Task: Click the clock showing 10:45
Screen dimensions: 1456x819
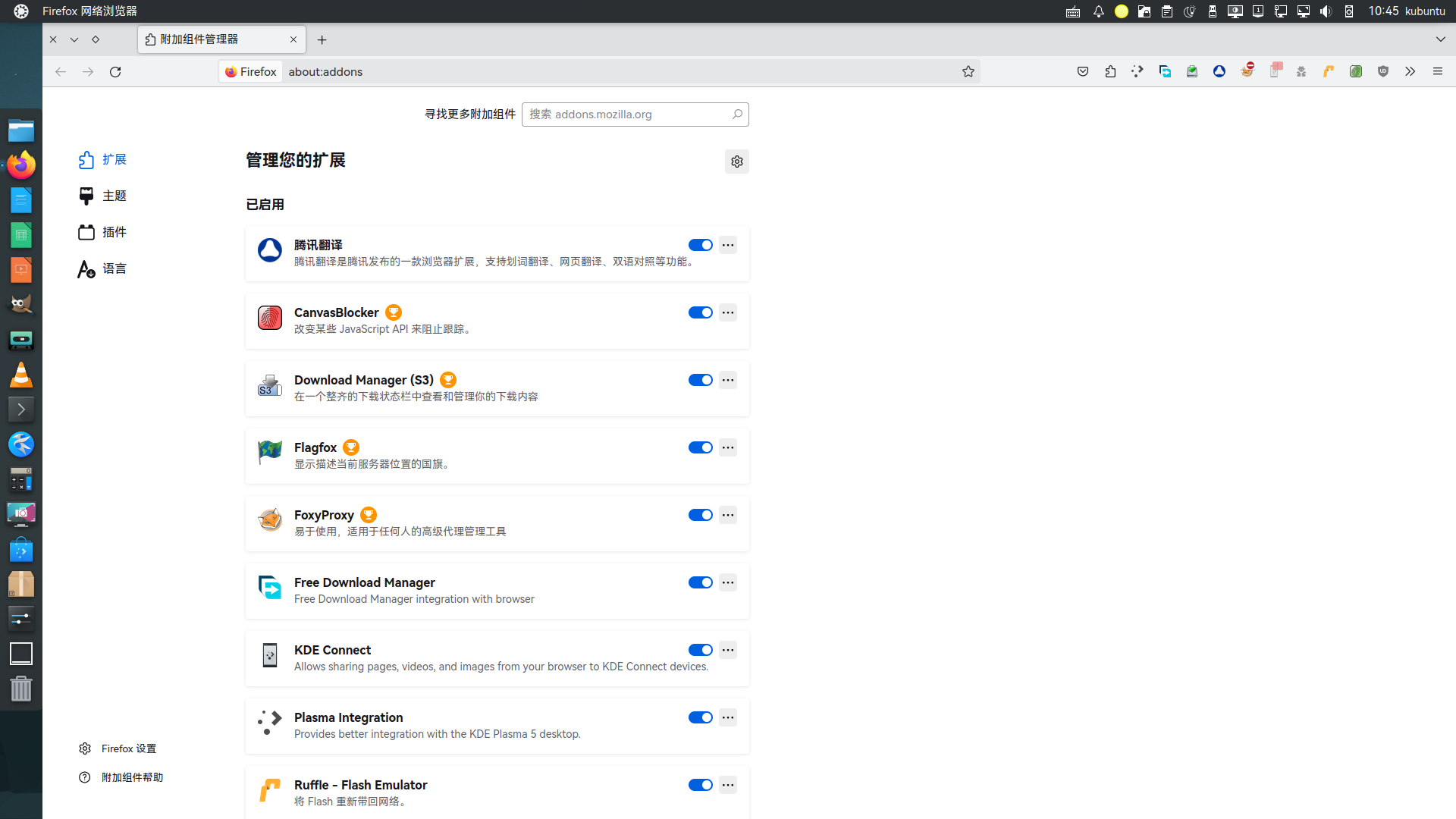Action: point(1383,11)
